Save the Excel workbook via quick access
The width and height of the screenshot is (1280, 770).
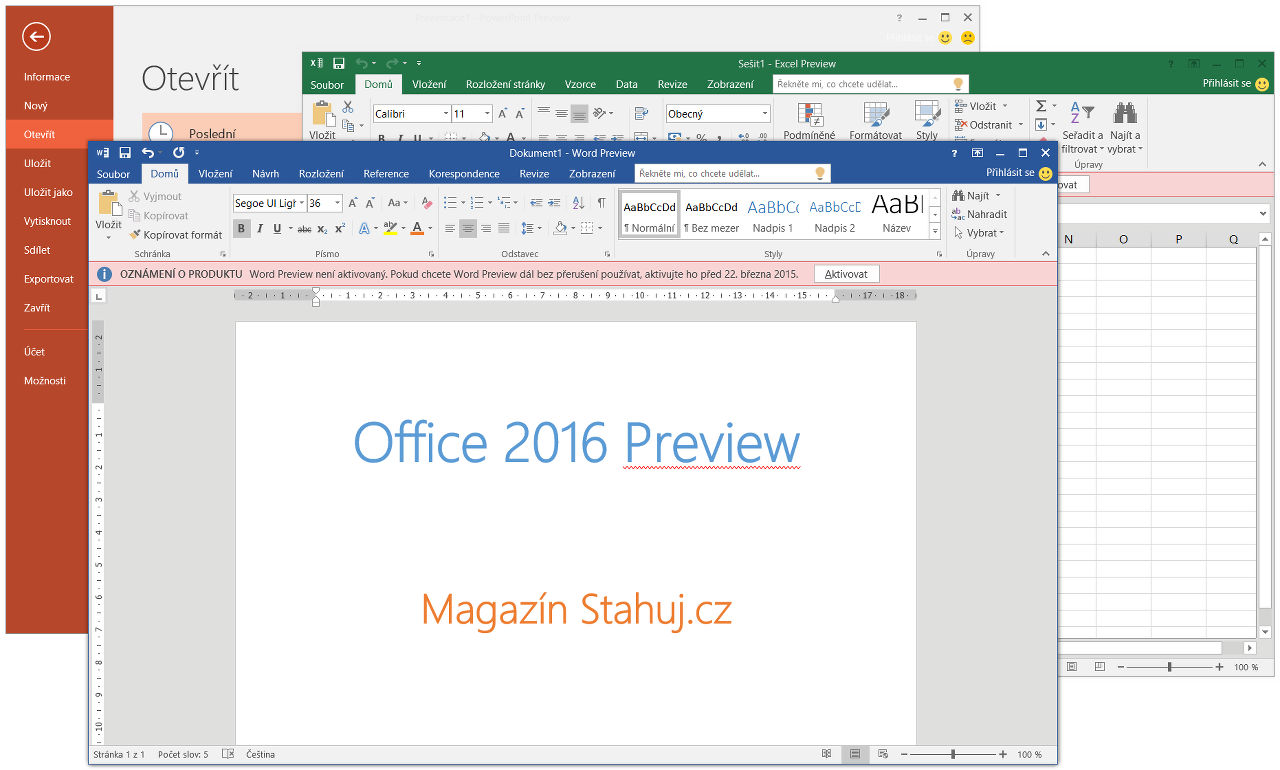339,63
